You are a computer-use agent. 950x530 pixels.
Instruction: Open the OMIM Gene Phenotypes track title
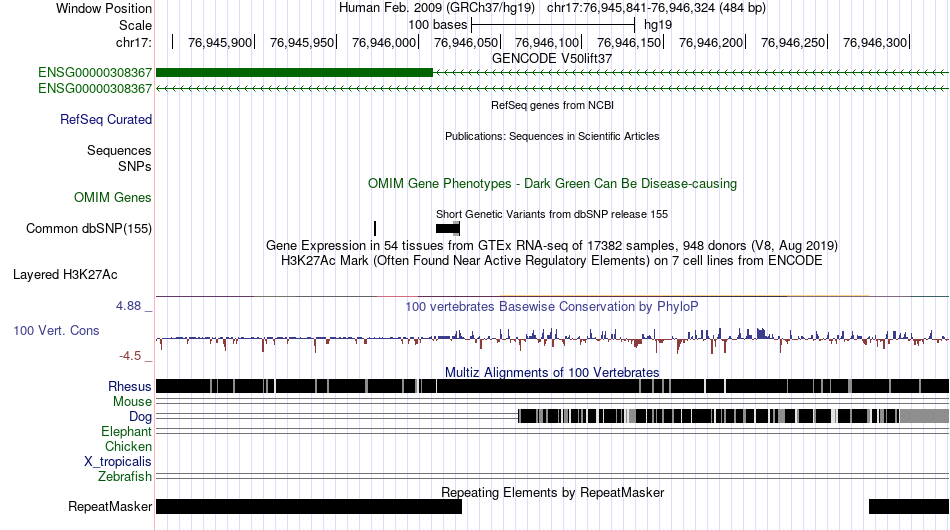(553, 184)
